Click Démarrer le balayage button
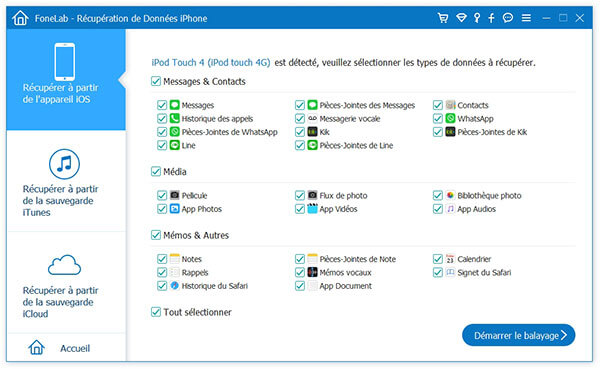Screen dimensions: 600x369 518,335
